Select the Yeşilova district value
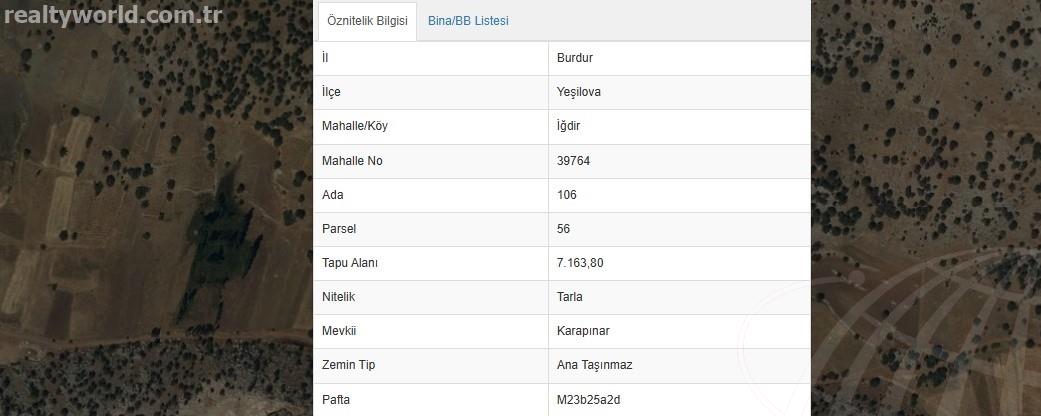This screenshot has height=416, width=1041. tap(579, 92)
